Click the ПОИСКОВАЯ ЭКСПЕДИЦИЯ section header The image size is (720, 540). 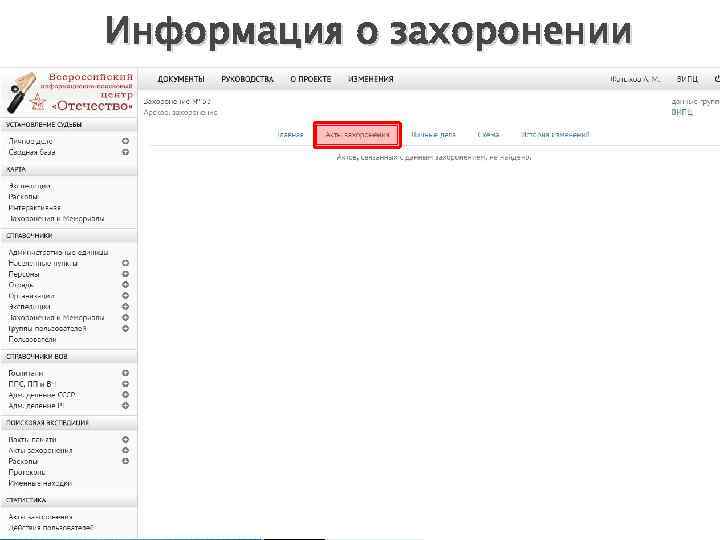click(x=69, y=423)
